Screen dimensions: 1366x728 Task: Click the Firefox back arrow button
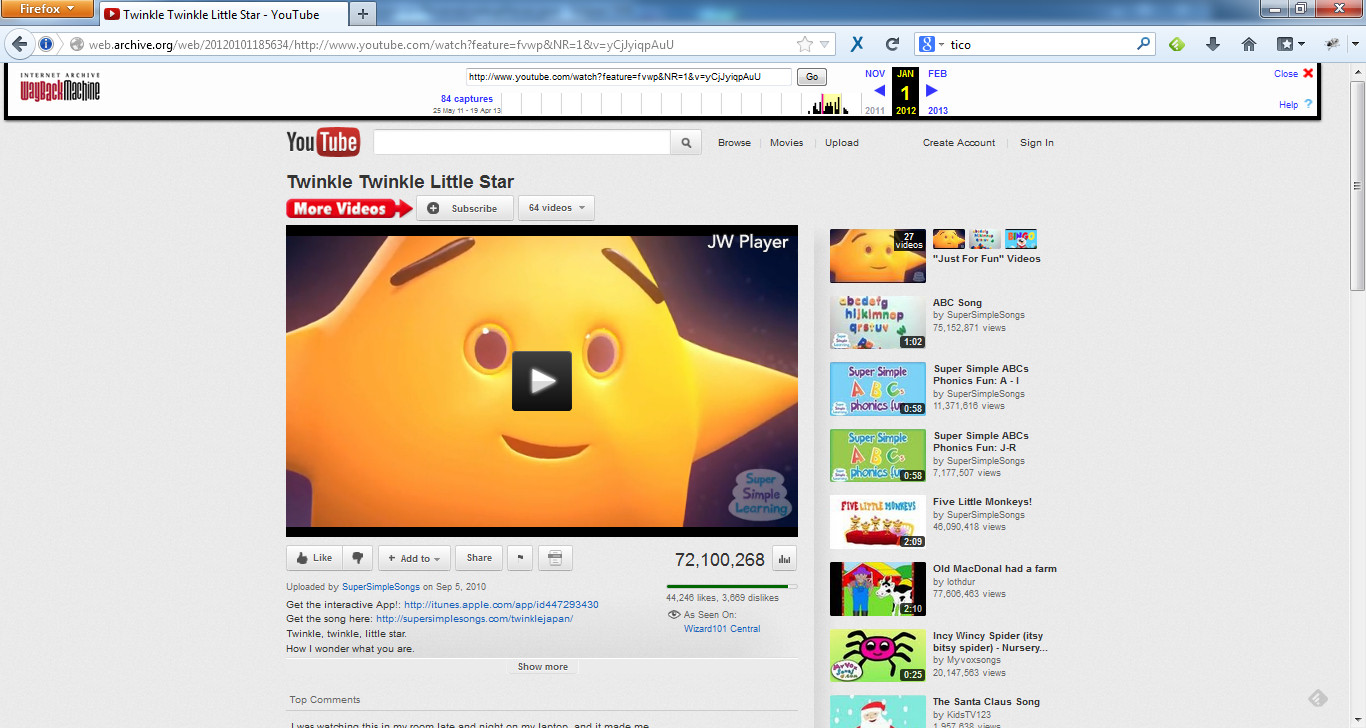(x=19, y=44)
